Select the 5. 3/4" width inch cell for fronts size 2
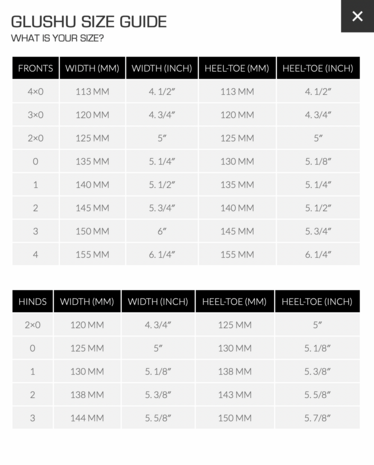This screenshot has width=374, height=465. tap(162, 208)
